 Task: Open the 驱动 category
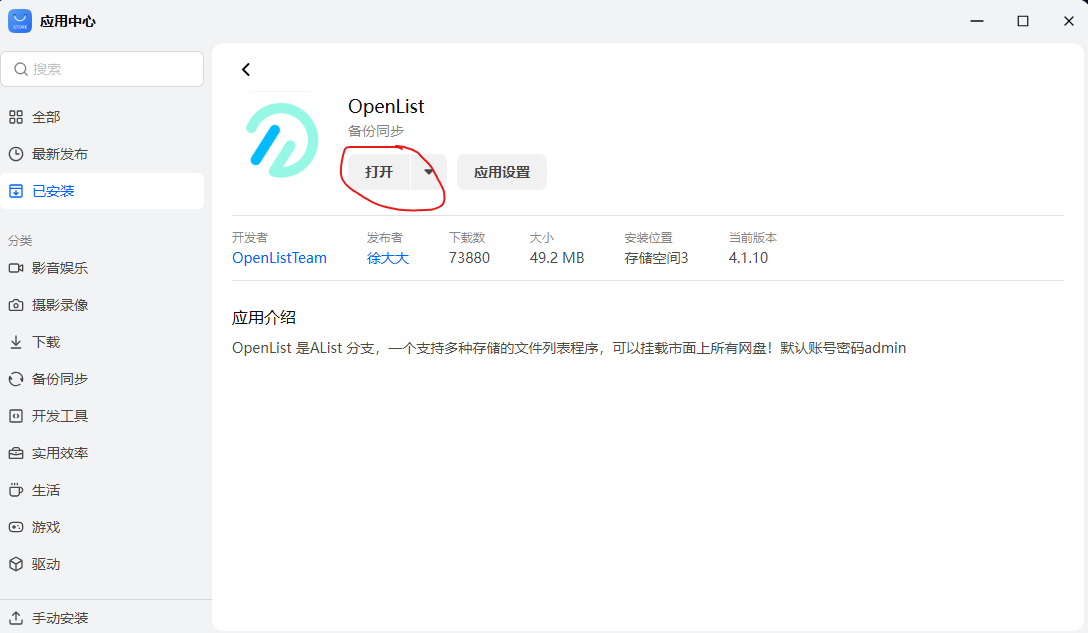[102, 564]
